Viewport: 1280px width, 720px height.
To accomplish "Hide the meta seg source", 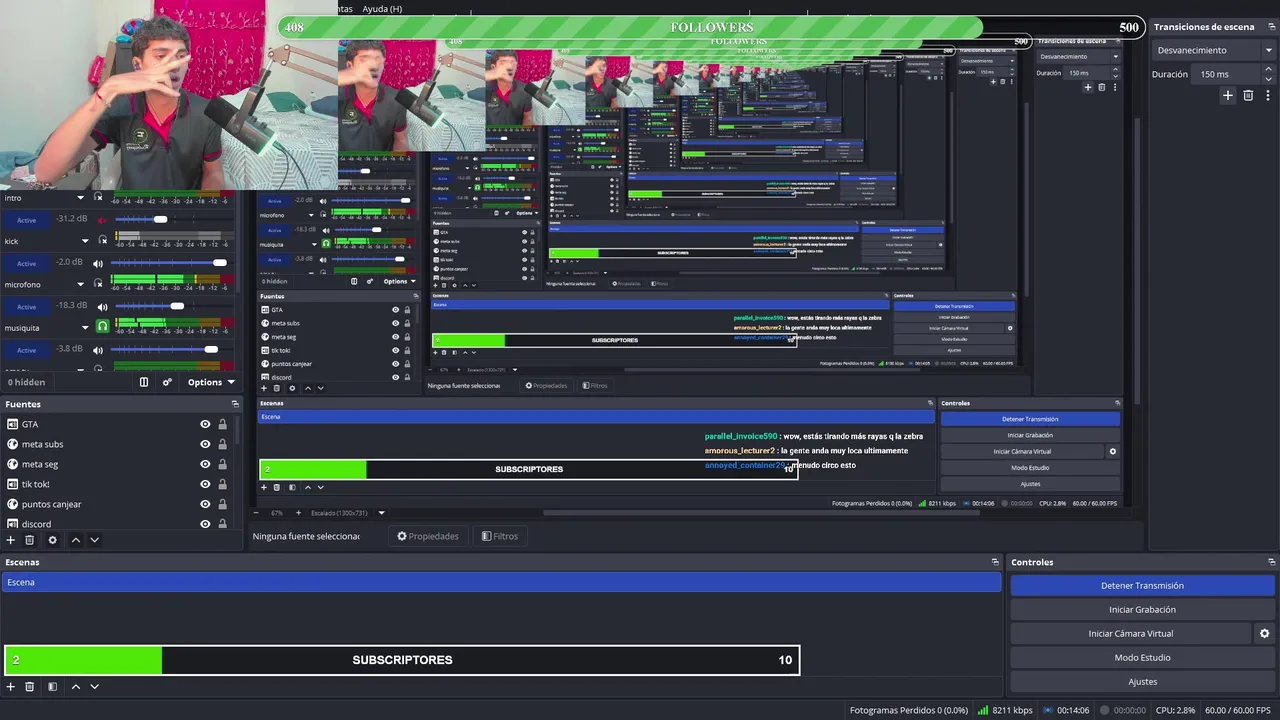I will pos(205,464).
